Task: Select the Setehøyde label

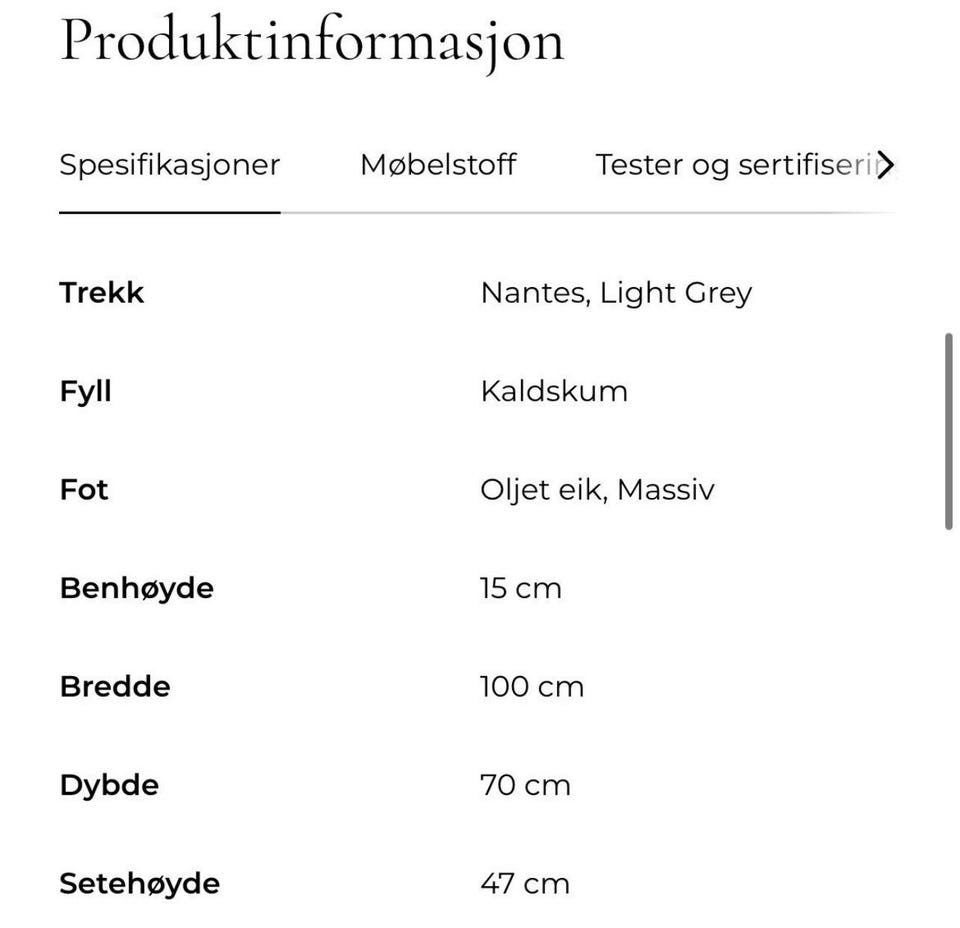Action: click(x=139, y=883)
